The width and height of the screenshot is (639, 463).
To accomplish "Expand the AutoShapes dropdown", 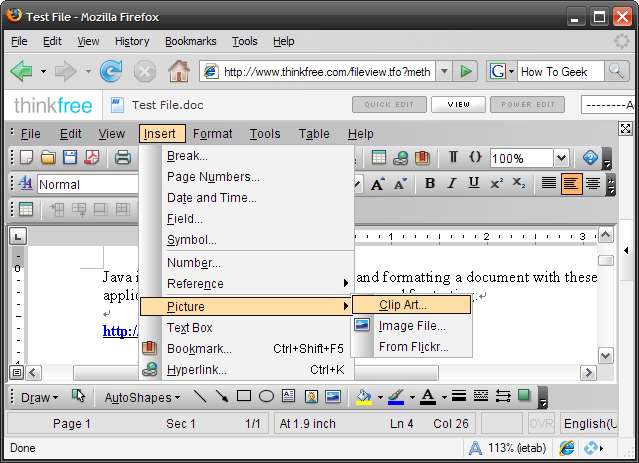I will [x=142, y=397].
